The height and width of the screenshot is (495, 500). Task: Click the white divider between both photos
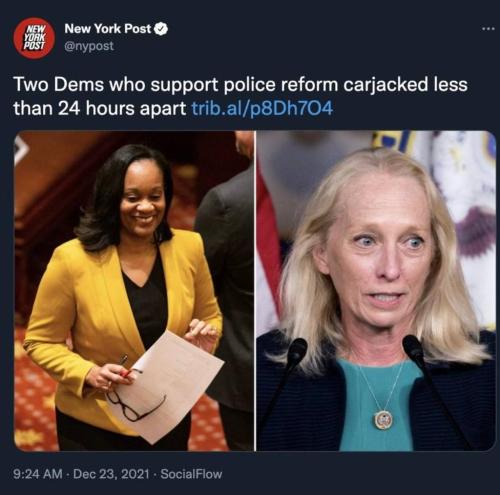tap(255, 291)
